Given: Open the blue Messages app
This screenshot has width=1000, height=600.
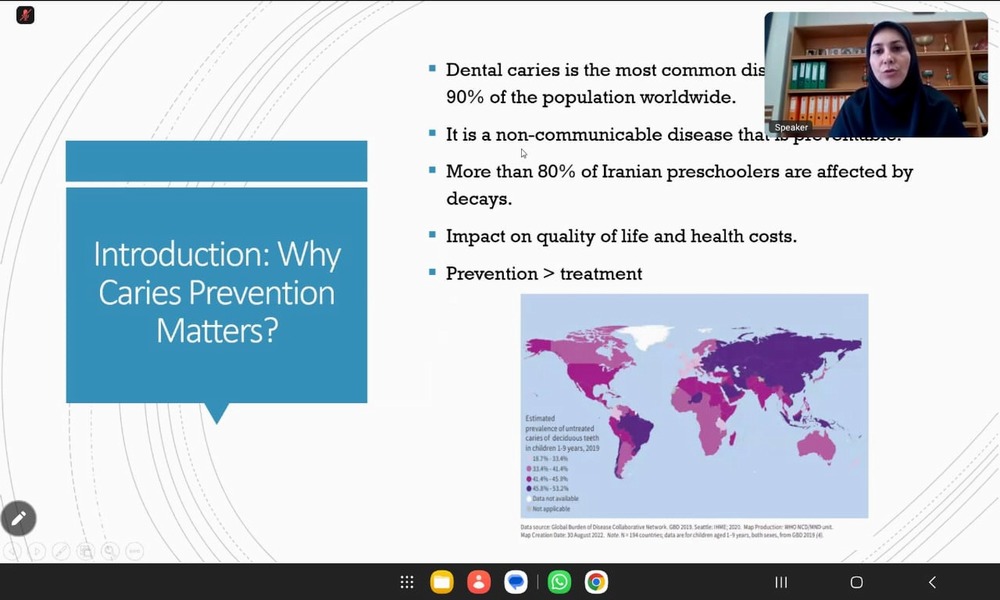Looking at the screenshot, I should (x=516, y=582).
